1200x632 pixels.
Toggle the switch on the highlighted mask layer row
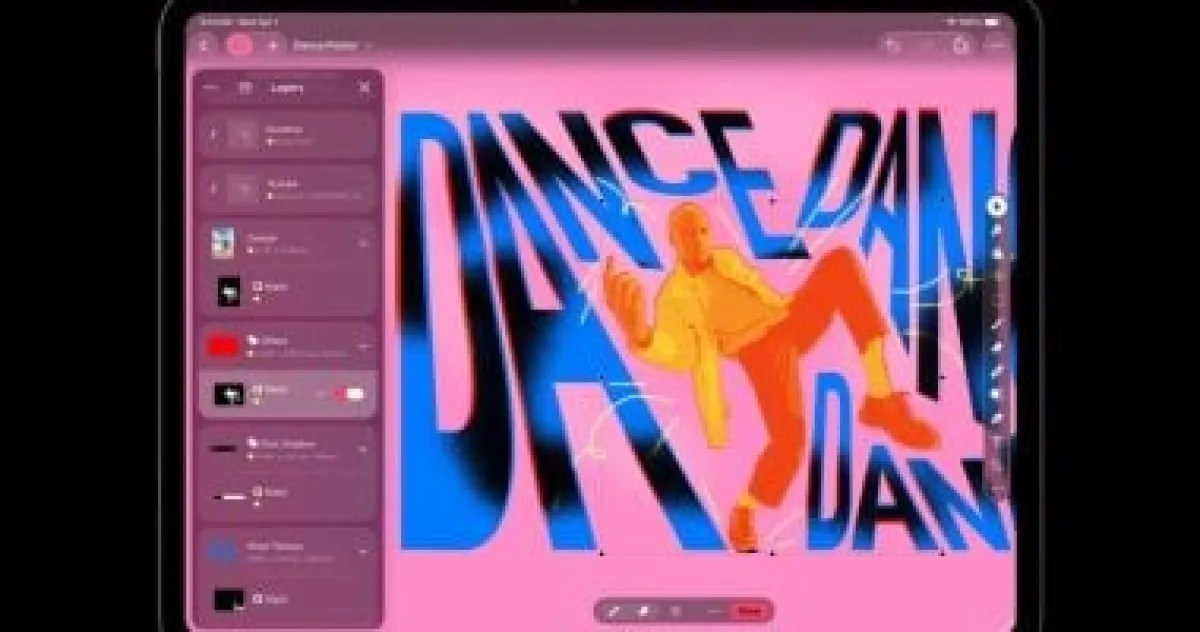click(x=349, y=394)
